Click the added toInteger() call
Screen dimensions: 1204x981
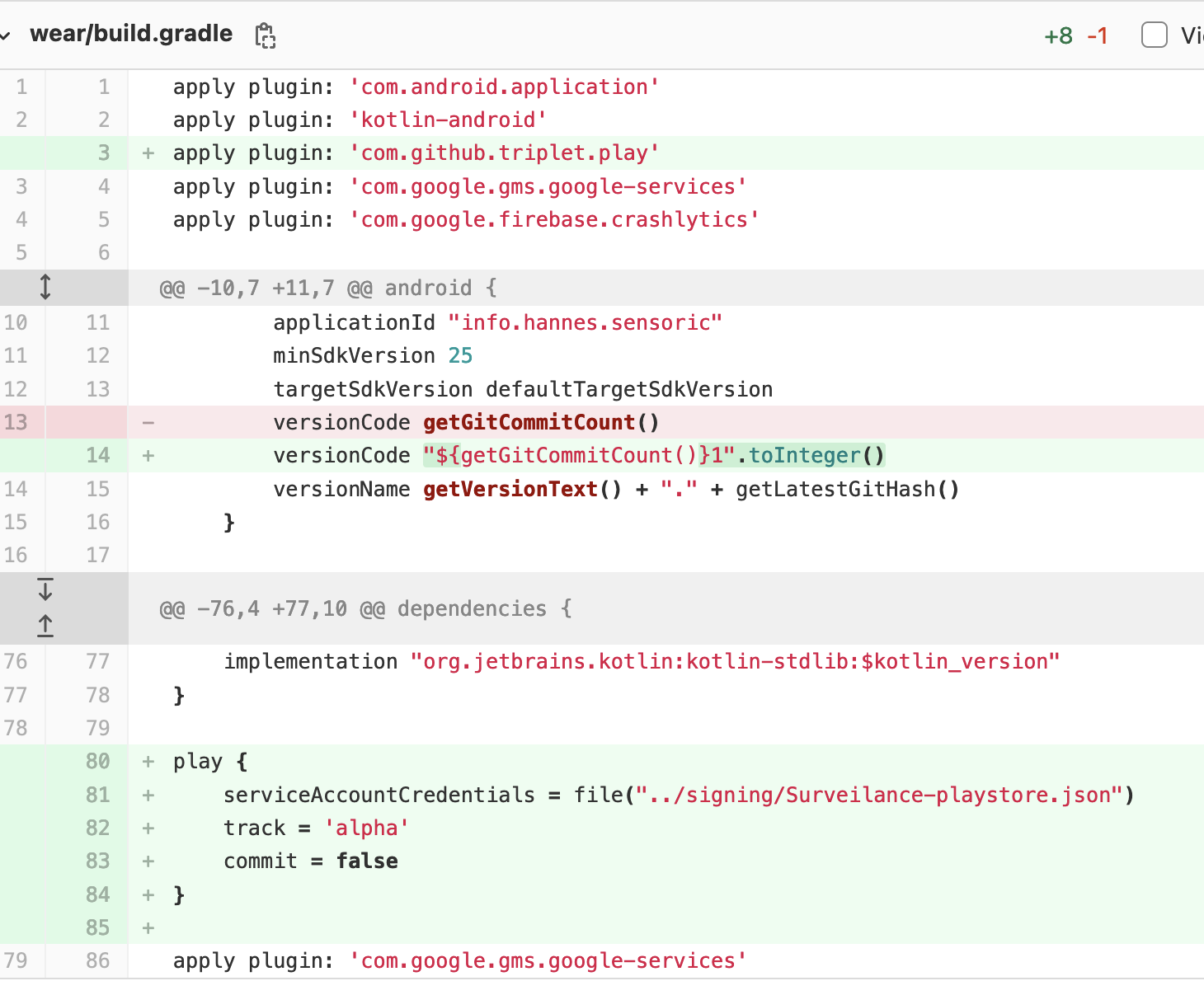(x=816, y=455)
